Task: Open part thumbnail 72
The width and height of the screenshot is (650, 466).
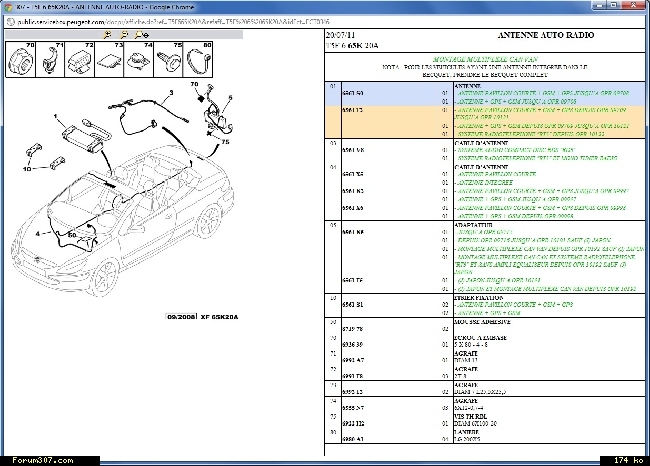Action: click(x=80, y=59)
